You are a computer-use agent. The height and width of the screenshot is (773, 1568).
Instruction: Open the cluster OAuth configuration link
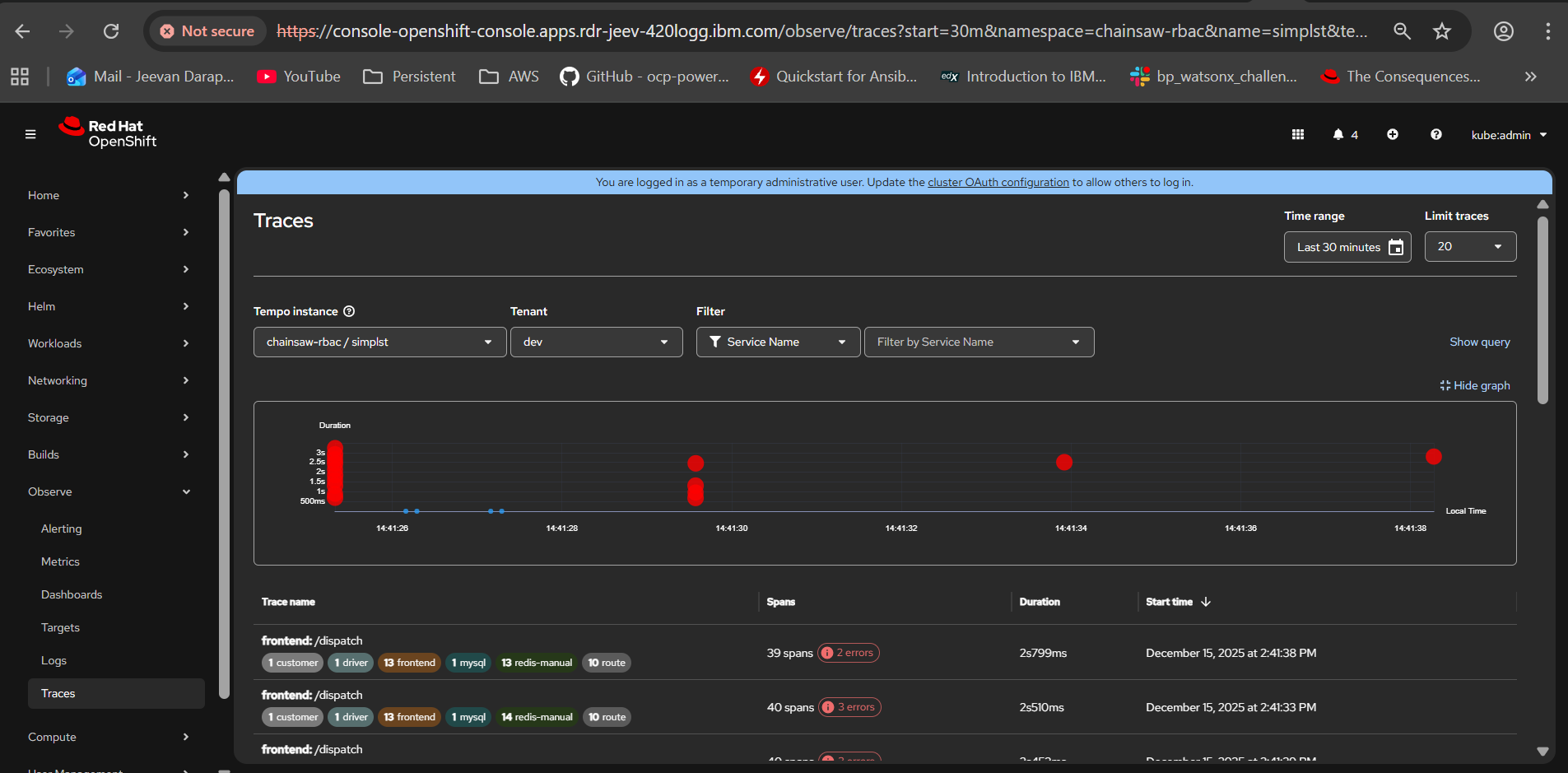tap(998, 182)
